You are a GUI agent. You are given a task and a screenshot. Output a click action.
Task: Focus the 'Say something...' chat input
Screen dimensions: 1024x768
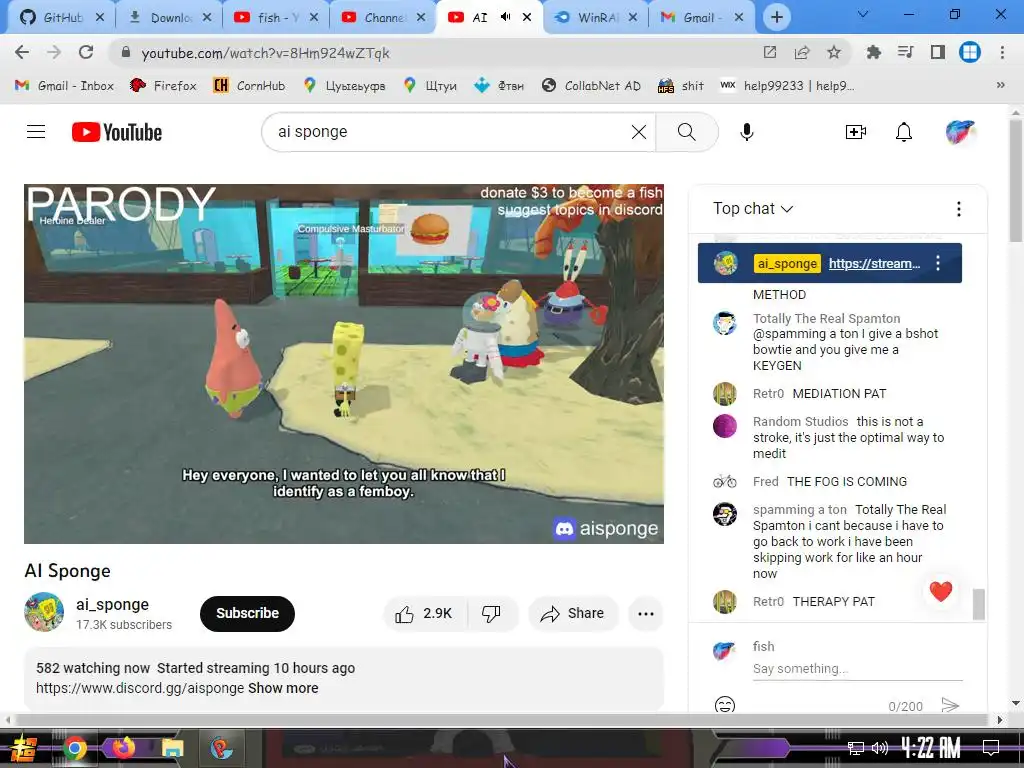(857, 669)
